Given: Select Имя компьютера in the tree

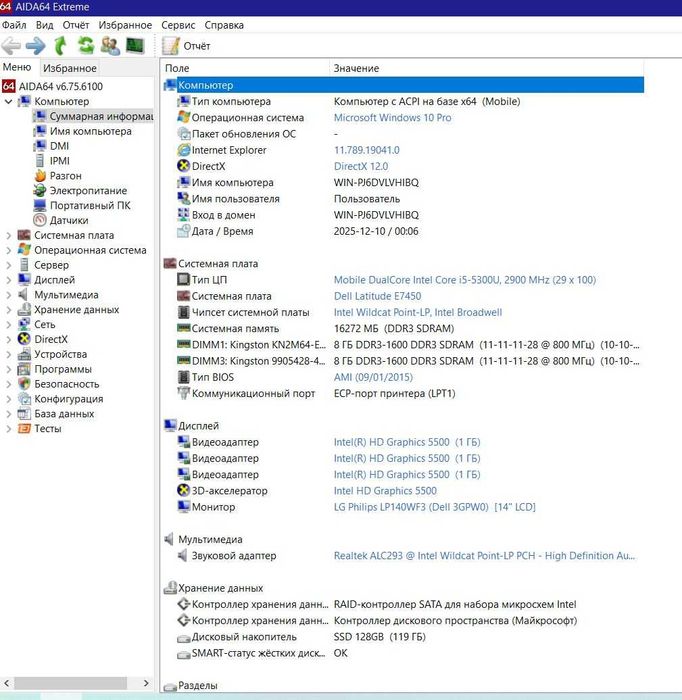Looking at the screenshot, I should coord(91,131).
